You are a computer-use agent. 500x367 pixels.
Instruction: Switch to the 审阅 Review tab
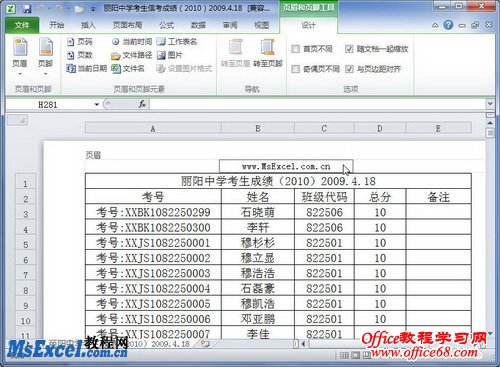coord(230,25)
